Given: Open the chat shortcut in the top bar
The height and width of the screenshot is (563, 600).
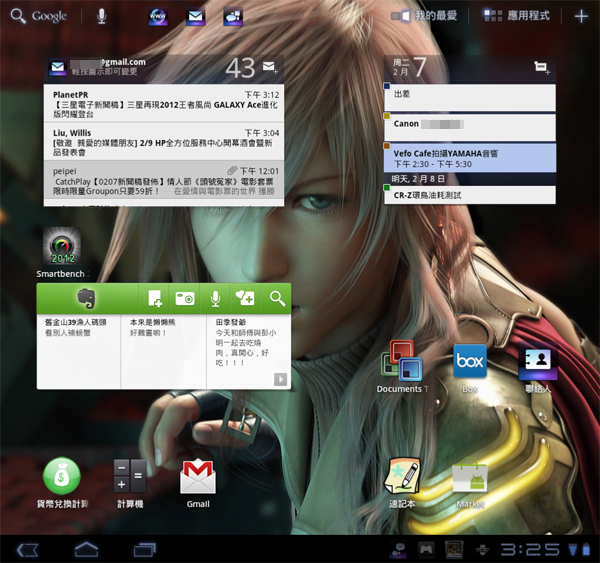Looking at the screenshot, I should point(233,16).
